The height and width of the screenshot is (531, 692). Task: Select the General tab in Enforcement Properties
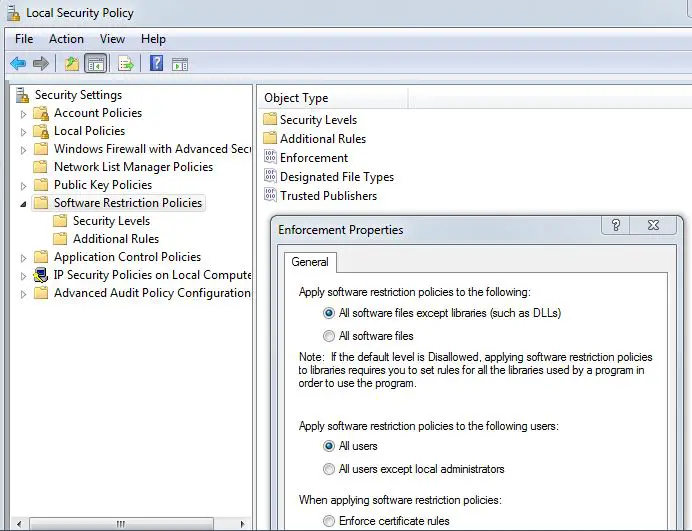[x=310, y=262]
